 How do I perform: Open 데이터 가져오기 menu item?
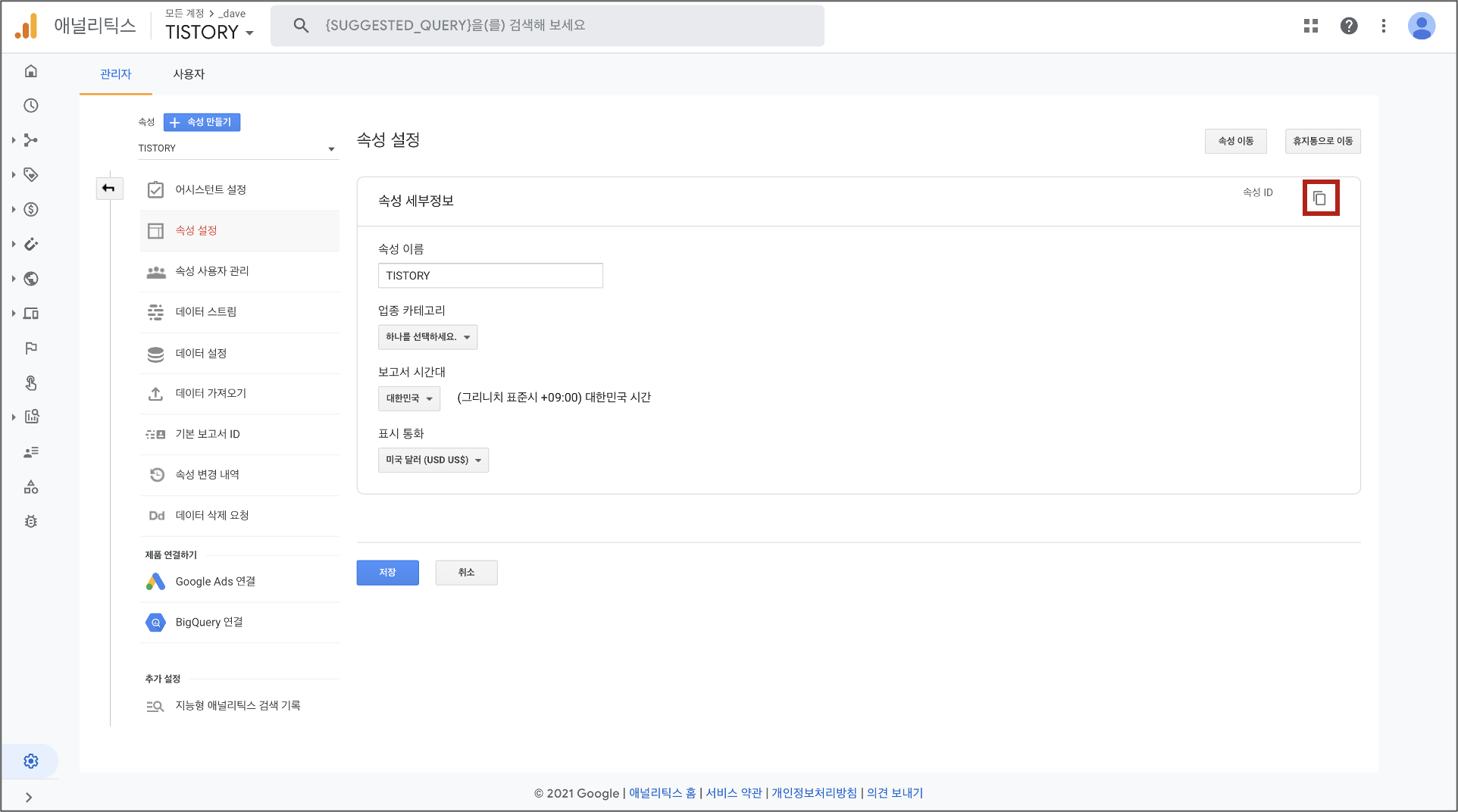point(239,393)
